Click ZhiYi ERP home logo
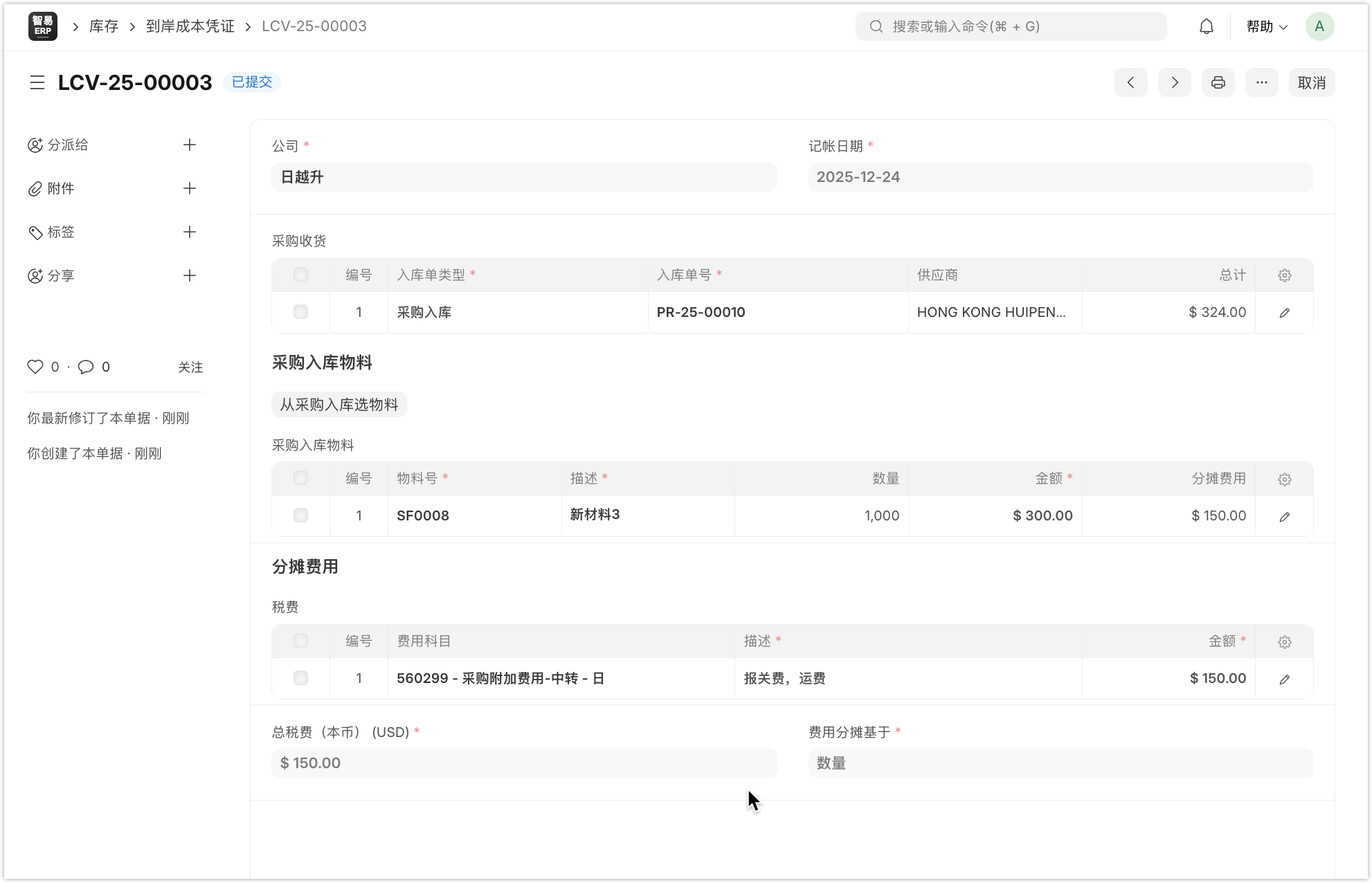Screen dimensions: 1372x883 tap(43, 26)
